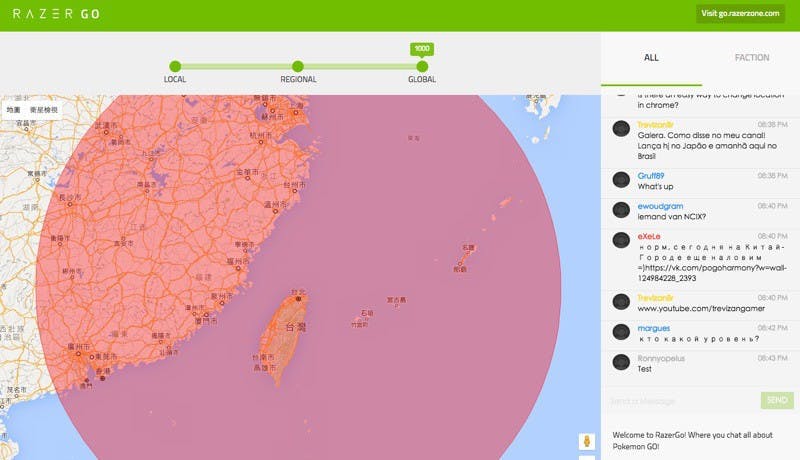Click the Welcome to RazerGo text

(x=692, y=441)
